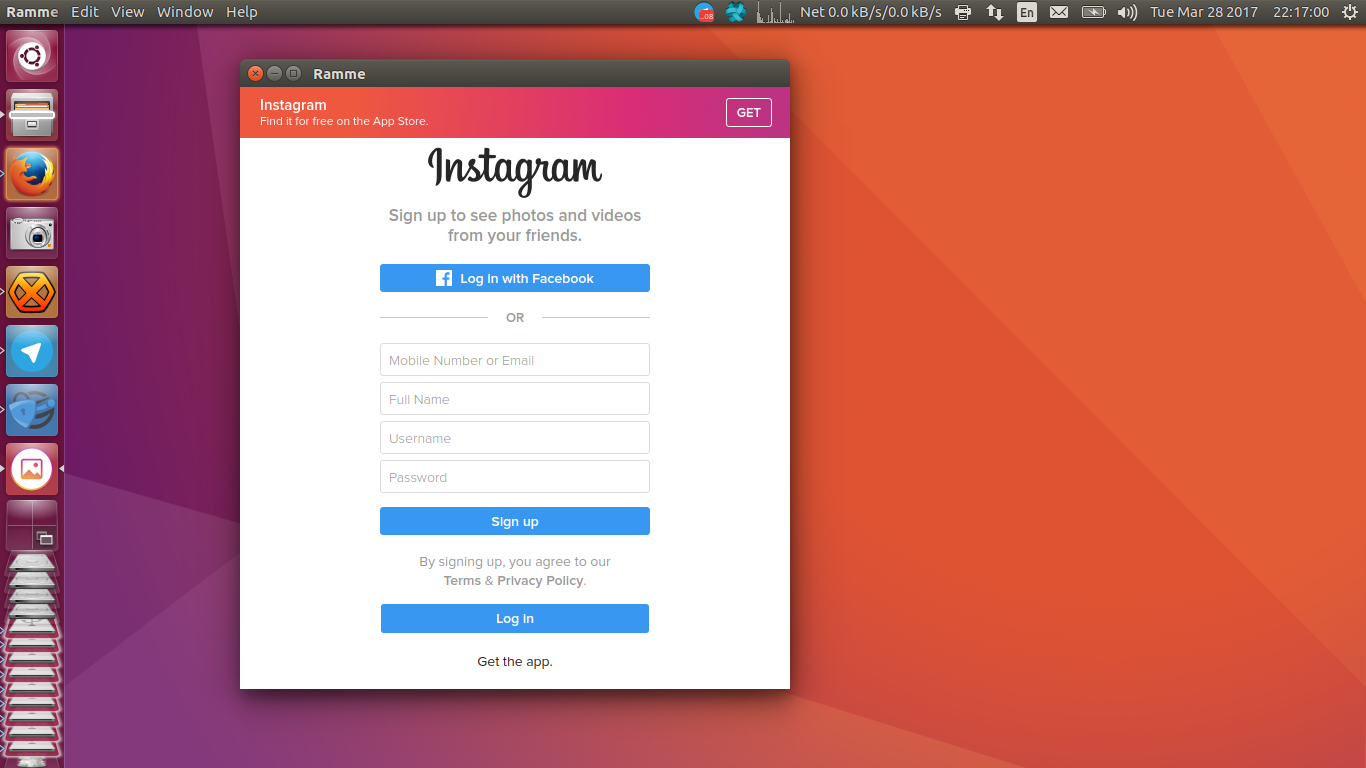This screenshot has width=1366, height=768.
Task: Click the Get the app link
Action: (x=515, y=662)
